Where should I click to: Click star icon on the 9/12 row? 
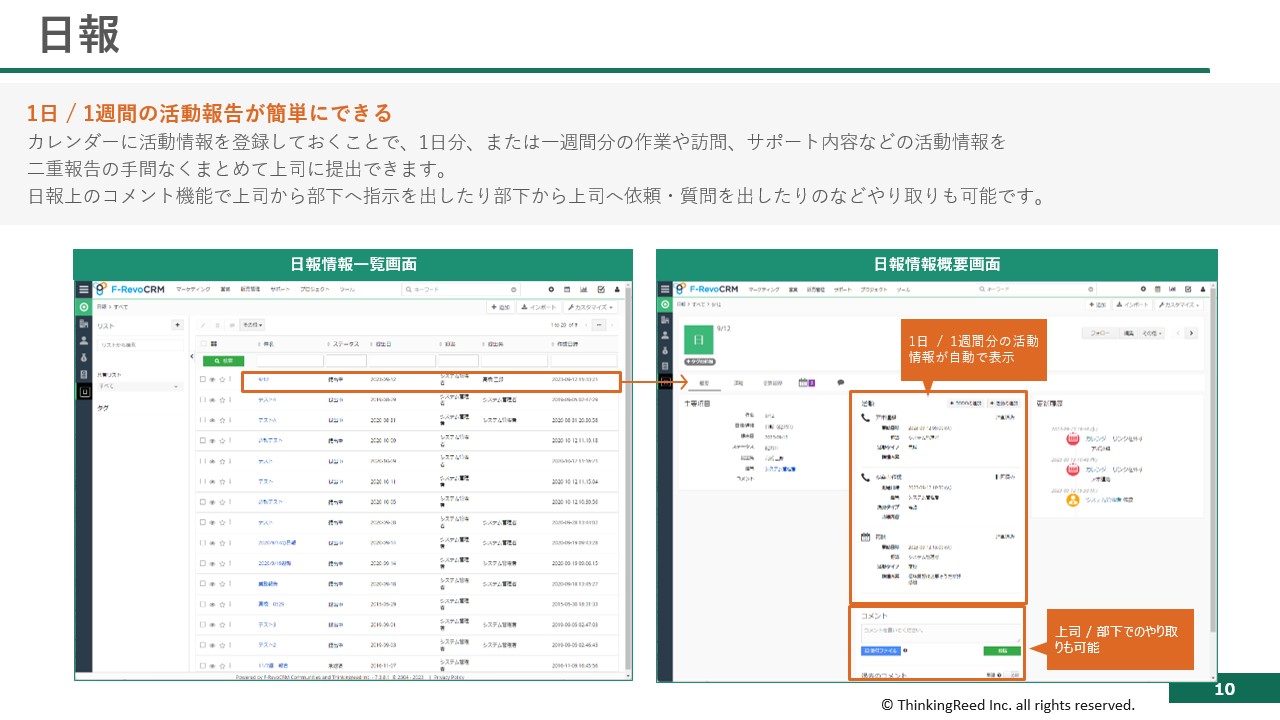pos(222,379)
